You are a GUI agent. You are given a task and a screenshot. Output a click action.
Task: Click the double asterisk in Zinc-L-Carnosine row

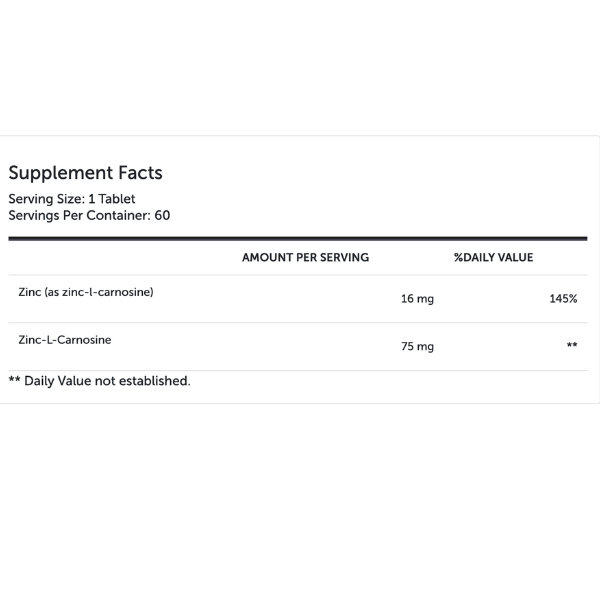pyautogui.click(x=572, y=345)
